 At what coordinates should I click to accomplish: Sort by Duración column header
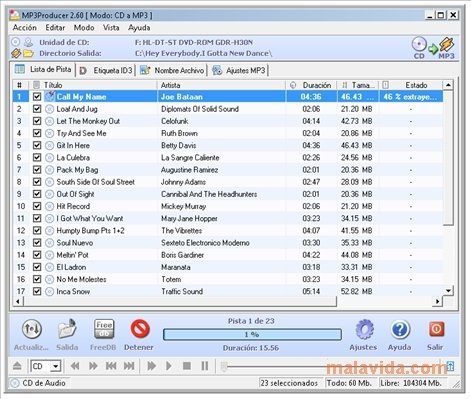point(311,85)
